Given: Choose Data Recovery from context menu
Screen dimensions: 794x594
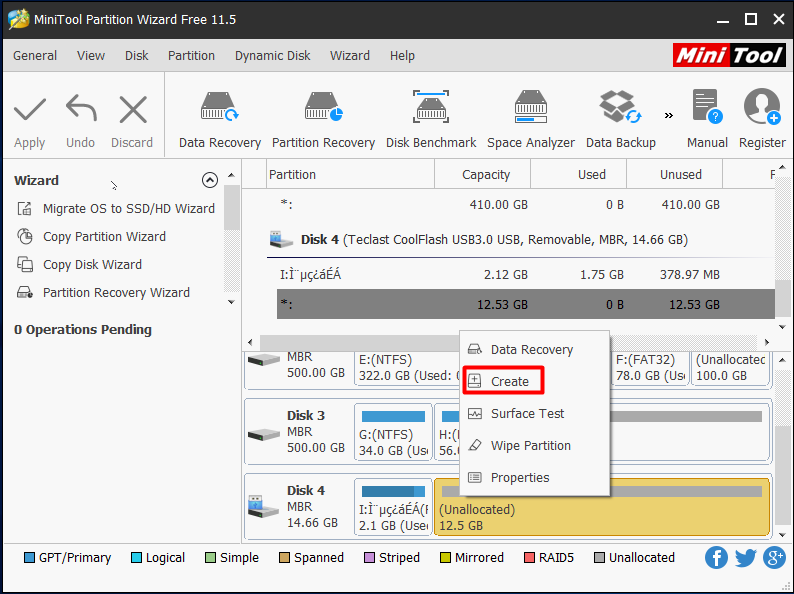Looking at the screenshot, I should 534,349.
